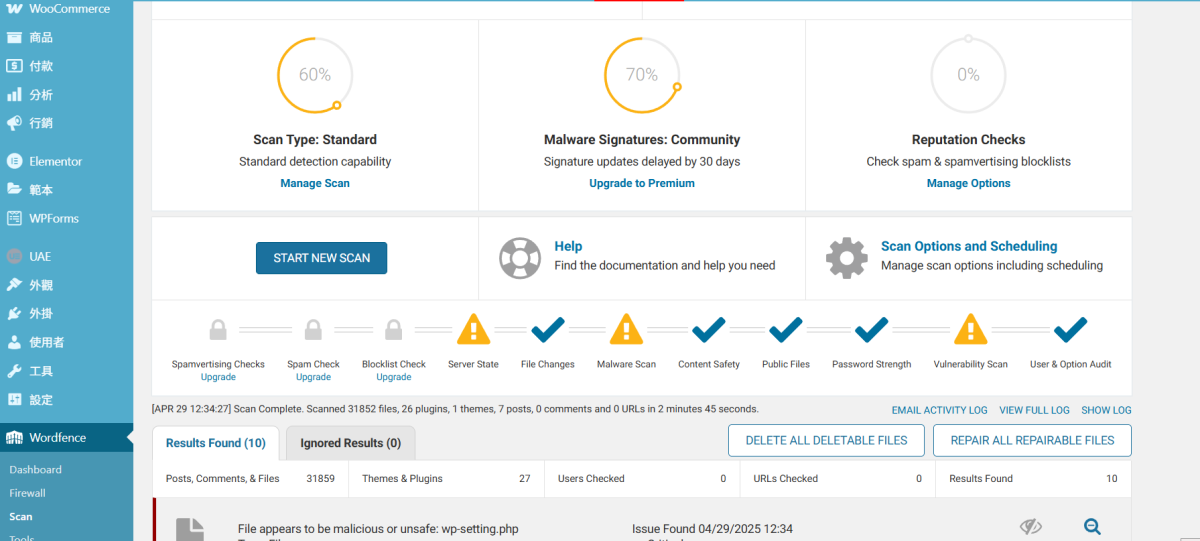Open the 付款 payments menu icon

[x=14, y=66]
